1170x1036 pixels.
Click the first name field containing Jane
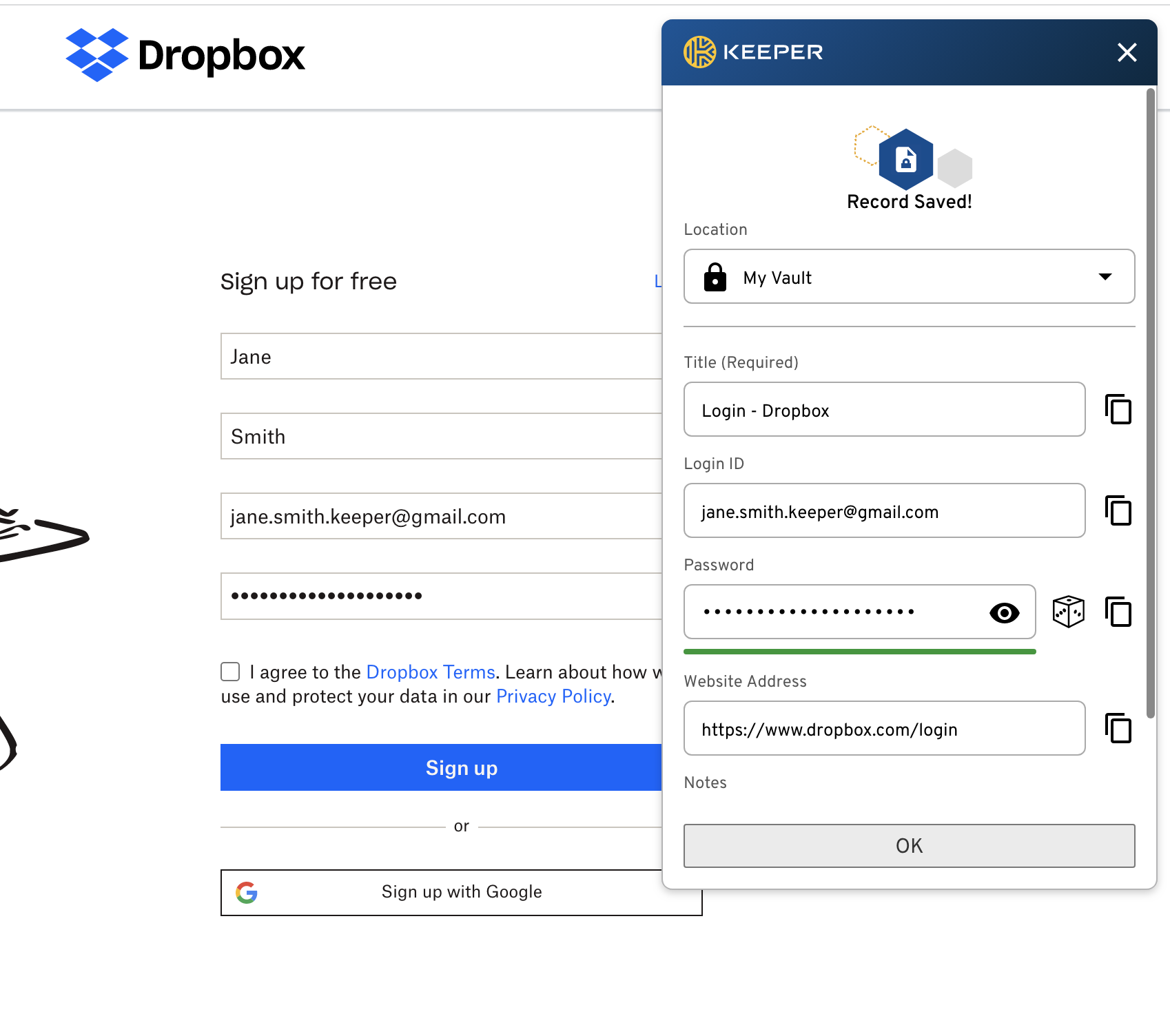441,356
